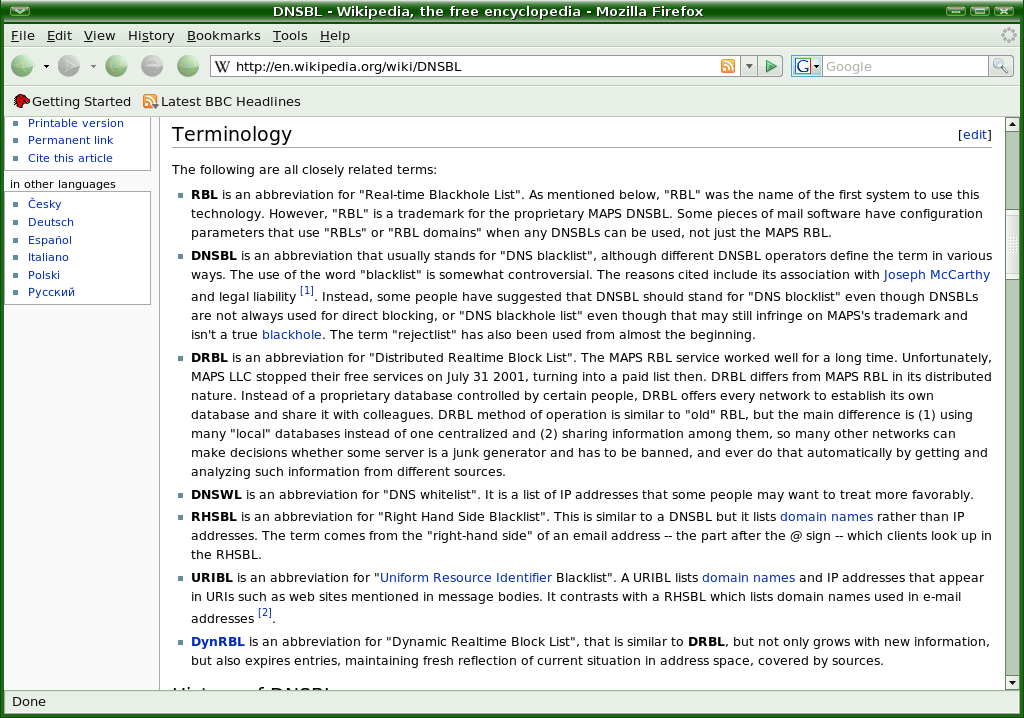Follow domain names link in RHSBL entry

[x=826, y=517]
